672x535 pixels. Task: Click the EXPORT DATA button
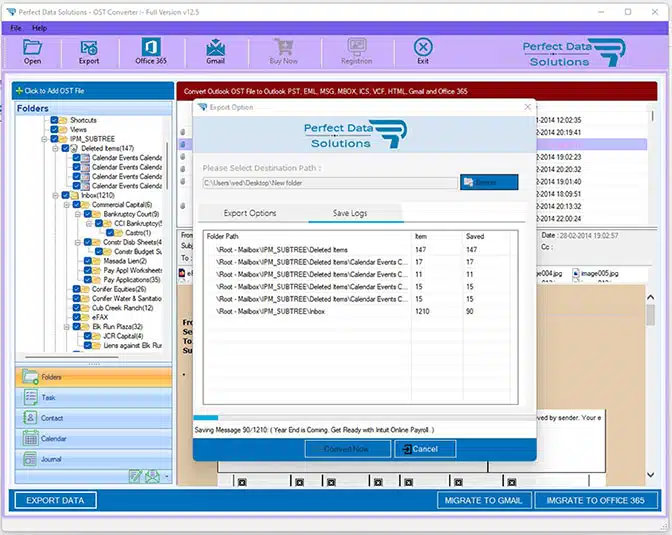click(x=55, y=500)
